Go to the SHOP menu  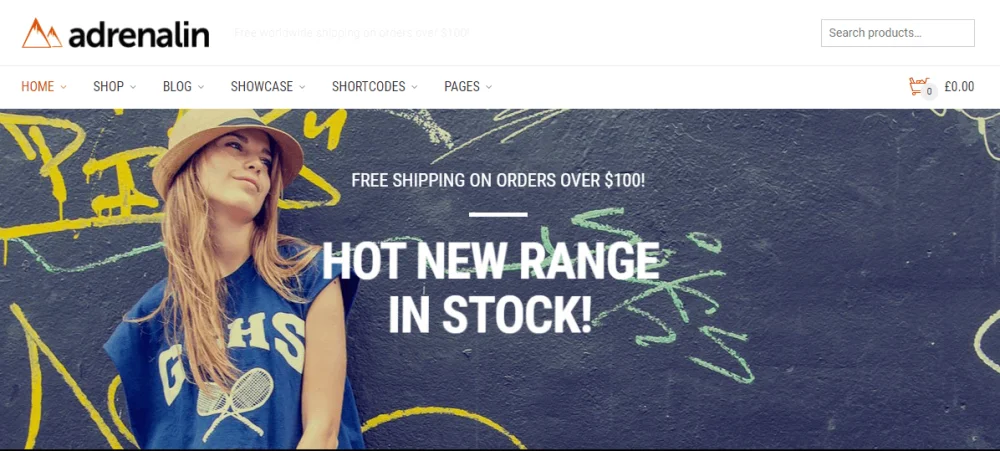point(108,87)
